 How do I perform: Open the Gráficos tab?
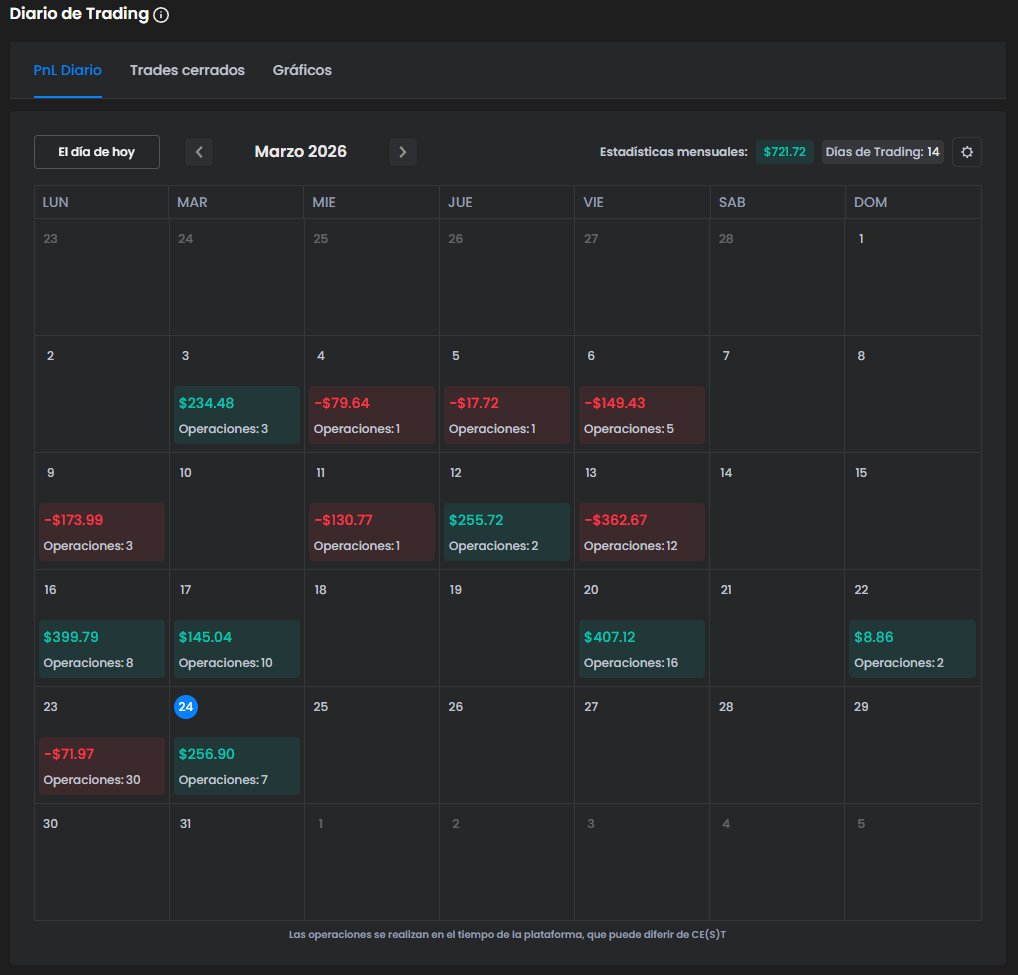(302, 70)
